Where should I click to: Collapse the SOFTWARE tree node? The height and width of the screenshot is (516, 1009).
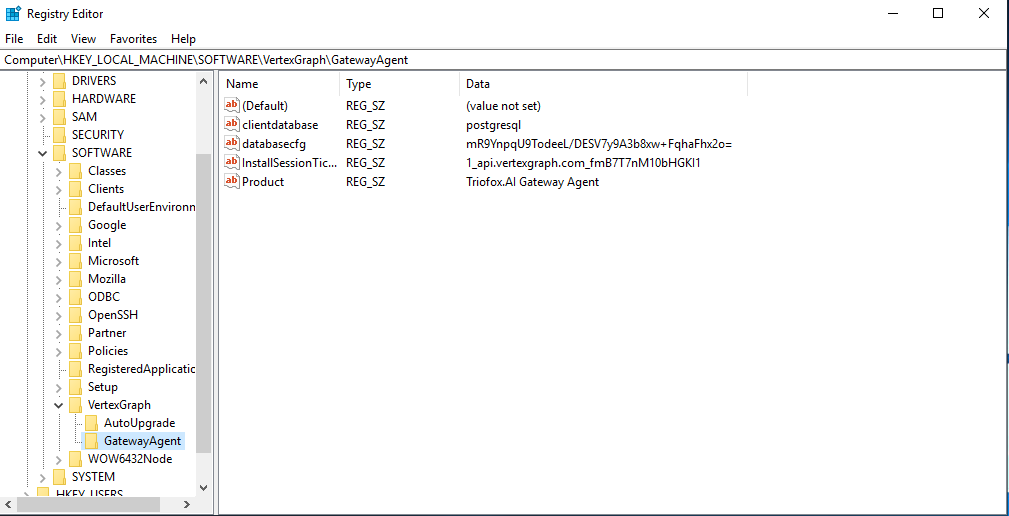(42, 153)
